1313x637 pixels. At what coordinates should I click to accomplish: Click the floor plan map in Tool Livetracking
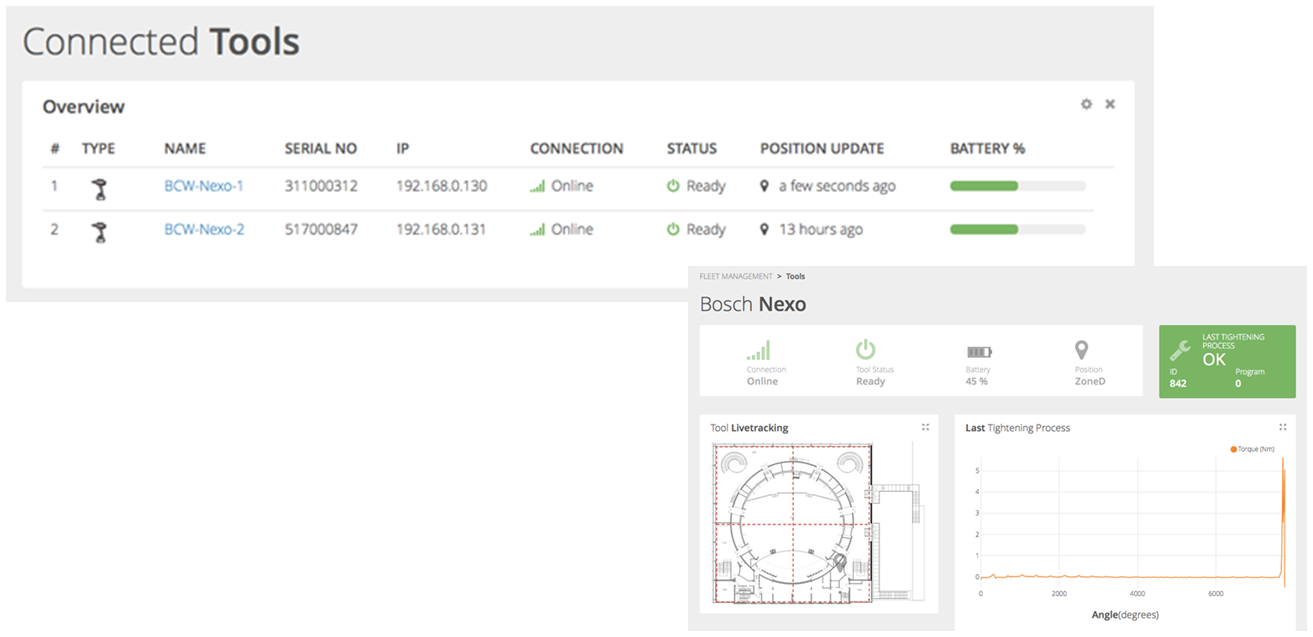pos(819,523)
